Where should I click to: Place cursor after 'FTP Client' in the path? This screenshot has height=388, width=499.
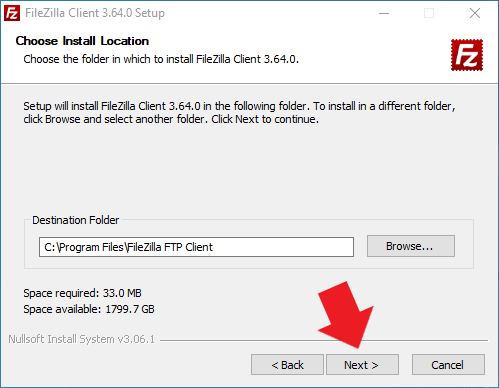(214, 247)
